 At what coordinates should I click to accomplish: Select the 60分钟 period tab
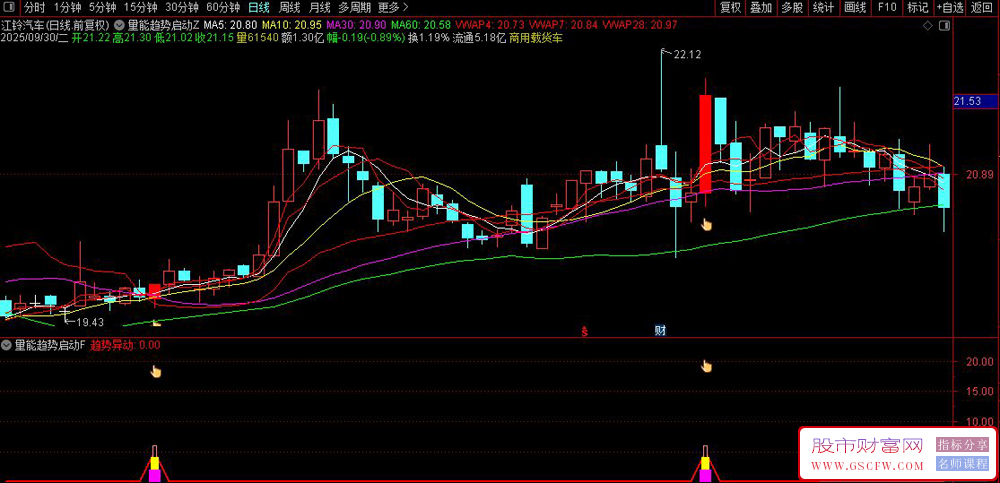(x=223, y=7)
